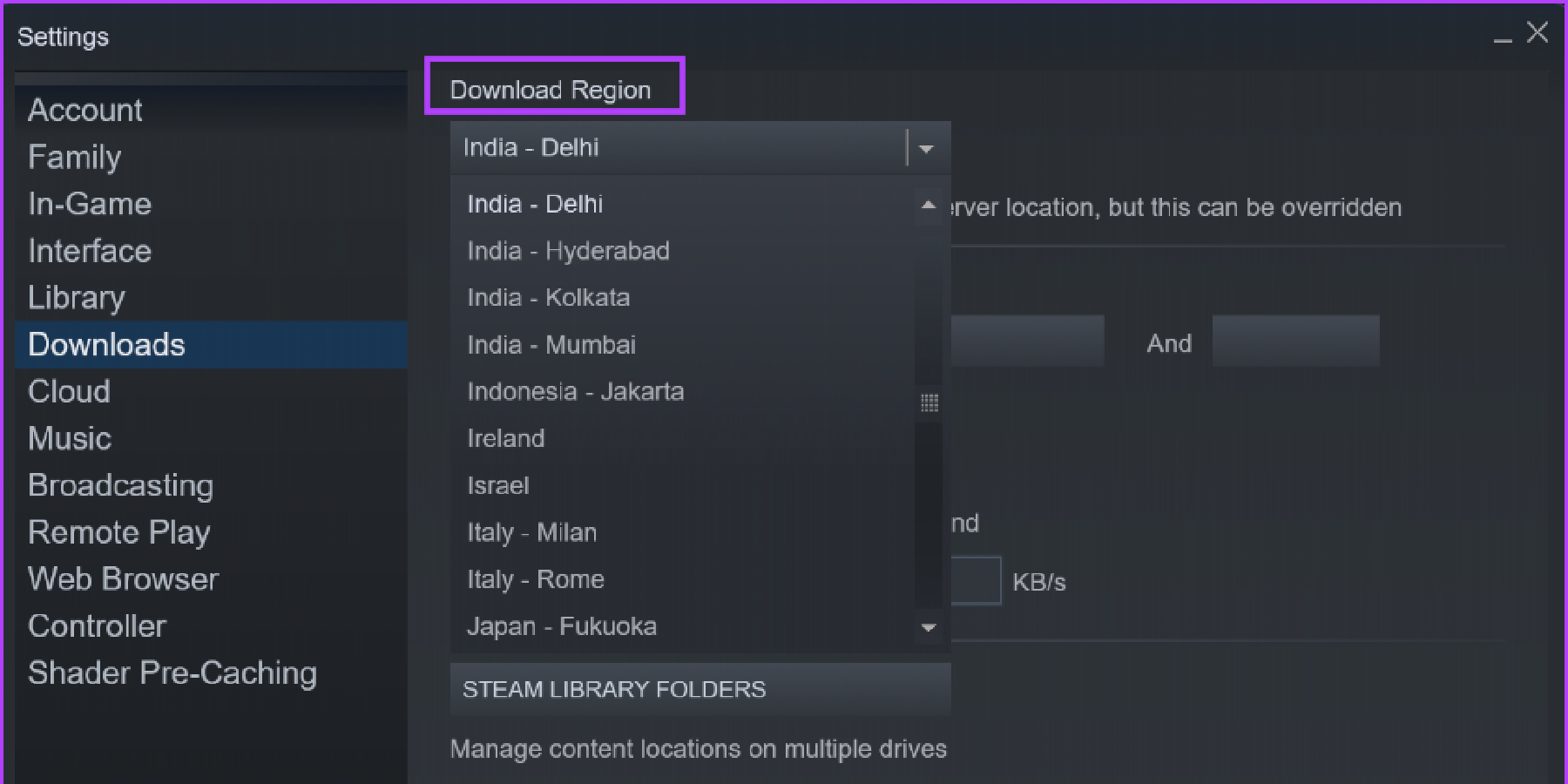This screenshot has height=784, width=1568.
Task: Choose Ireland as download region
Action: click(x=682, y=439)
